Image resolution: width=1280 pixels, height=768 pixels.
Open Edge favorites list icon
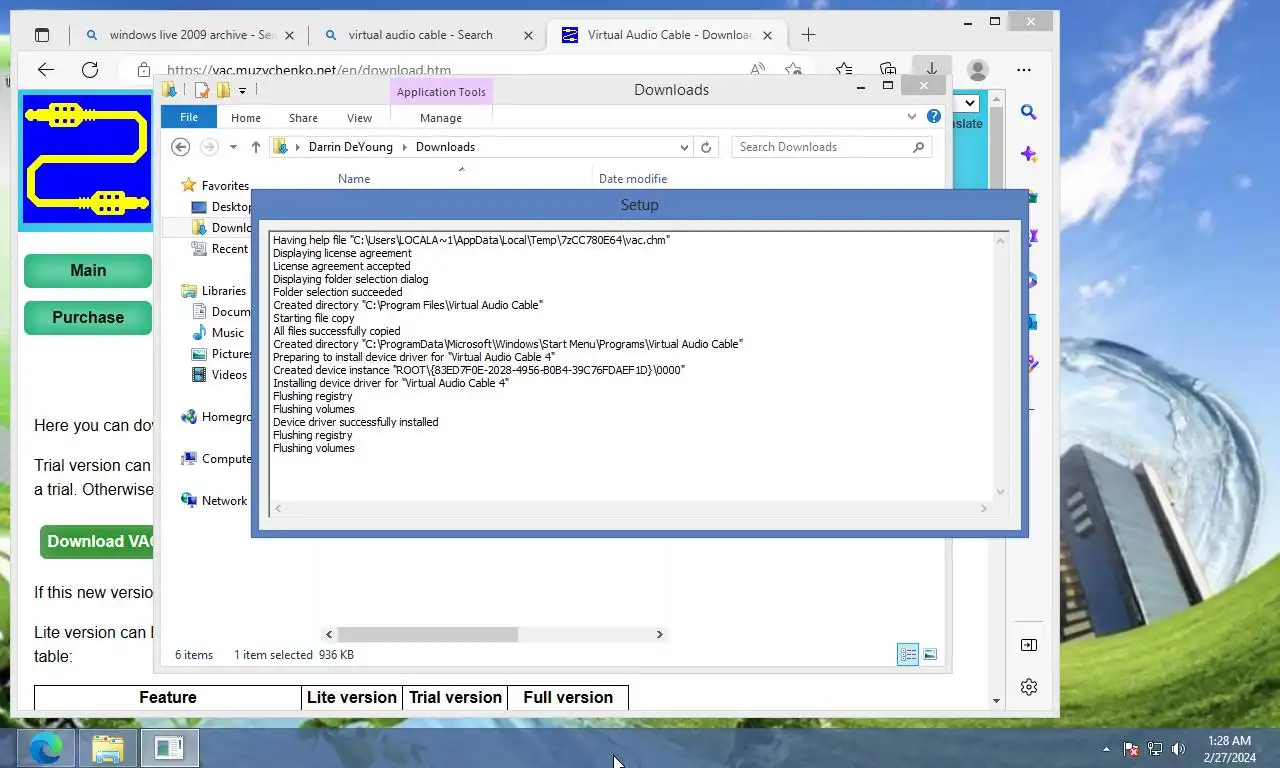[844, 70]
